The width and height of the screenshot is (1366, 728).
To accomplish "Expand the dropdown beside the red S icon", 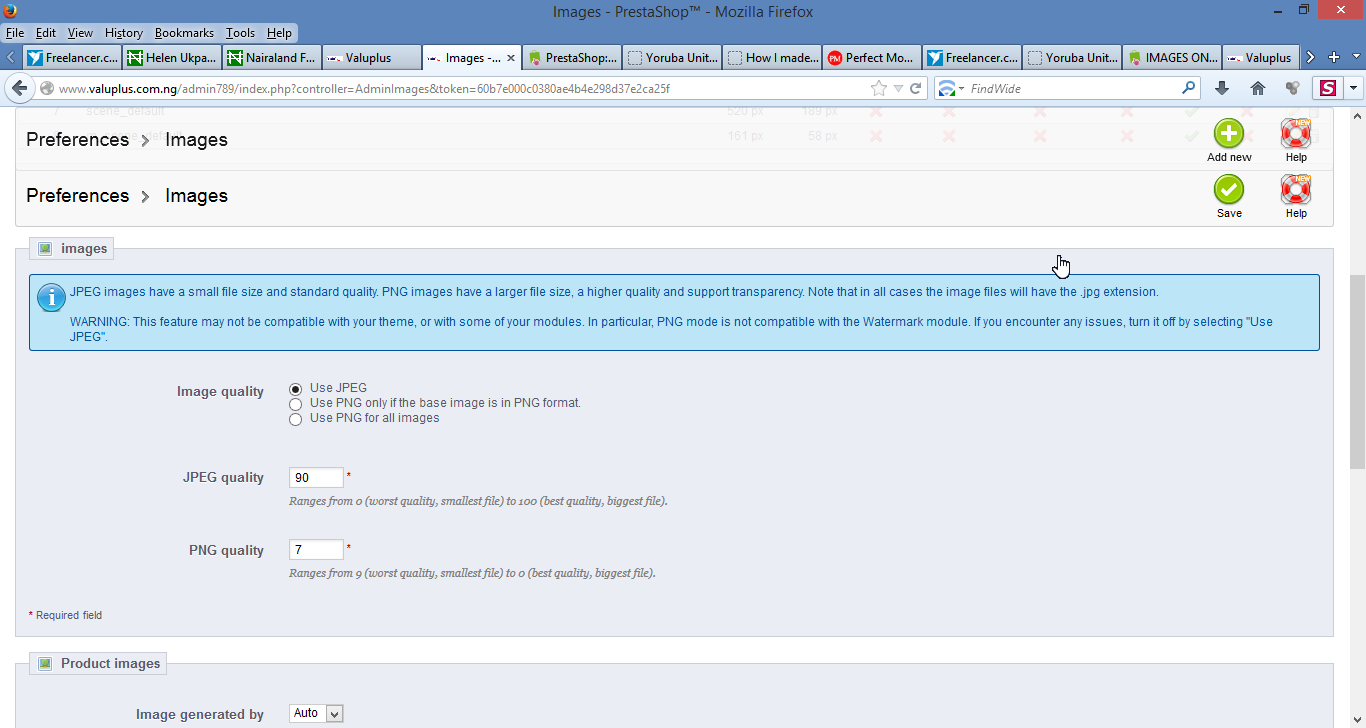I will pos(1353,88).
